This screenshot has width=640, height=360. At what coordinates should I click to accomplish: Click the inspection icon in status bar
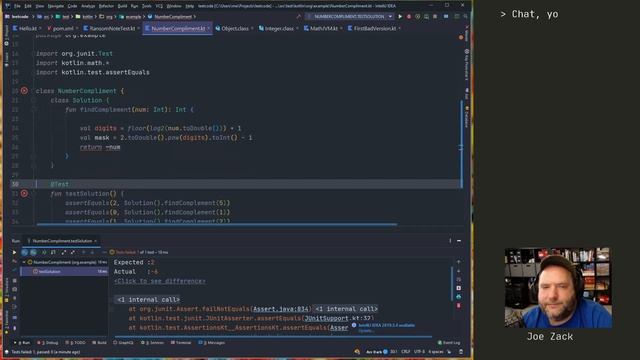(x=358, y=351)
